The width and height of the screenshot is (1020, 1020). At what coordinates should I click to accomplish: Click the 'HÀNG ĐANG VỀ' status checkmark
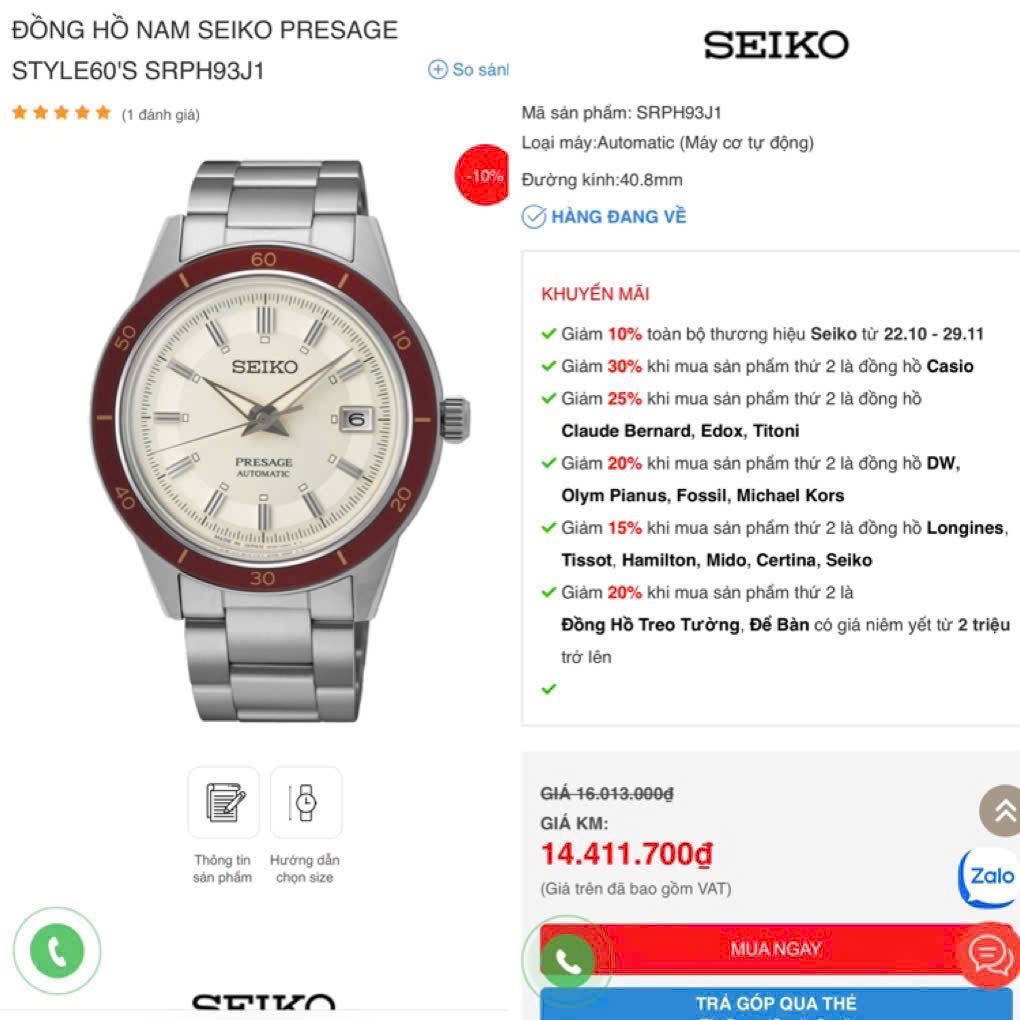[x=533, y=217]
